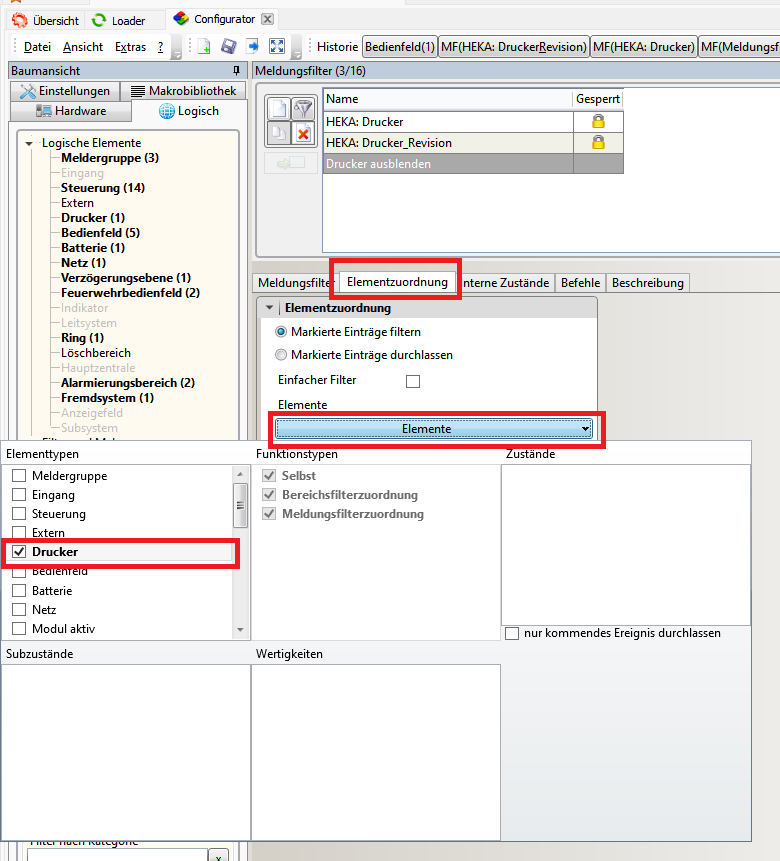Select Alarmierungsbereich (2) in tree
Viewport: 780px width, 861px height.
tap(128, 383)
